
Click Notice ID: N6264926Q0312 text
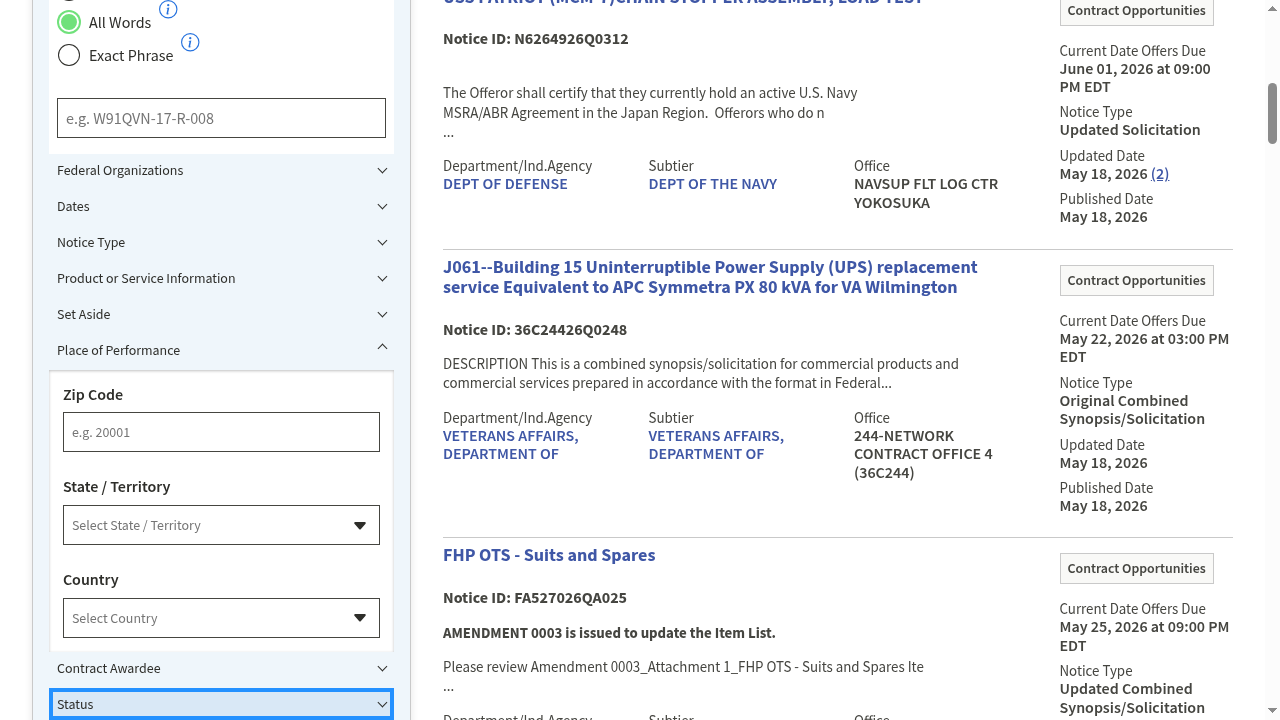point(536,39)
